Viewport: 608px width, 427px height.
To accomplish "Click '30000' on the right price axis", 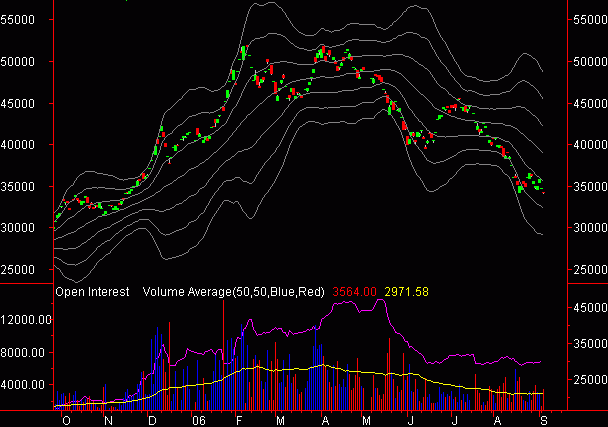I will 590,228.
